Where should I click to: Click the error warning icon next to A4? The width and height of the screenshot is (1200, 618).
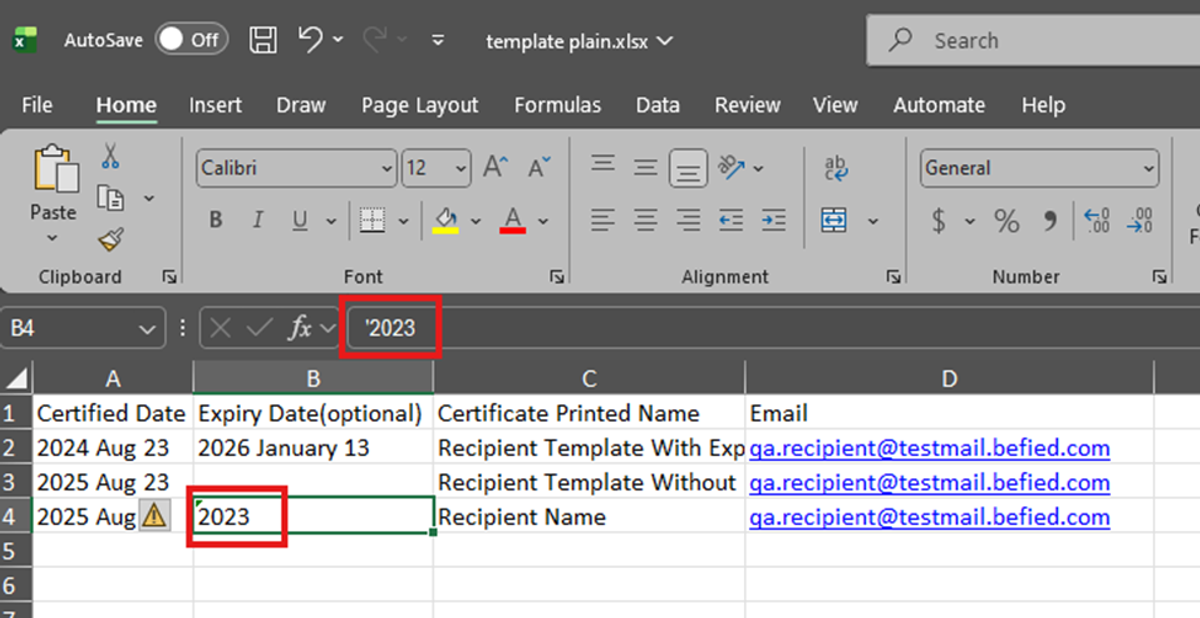pyautogui.click(x=153, y=516)
